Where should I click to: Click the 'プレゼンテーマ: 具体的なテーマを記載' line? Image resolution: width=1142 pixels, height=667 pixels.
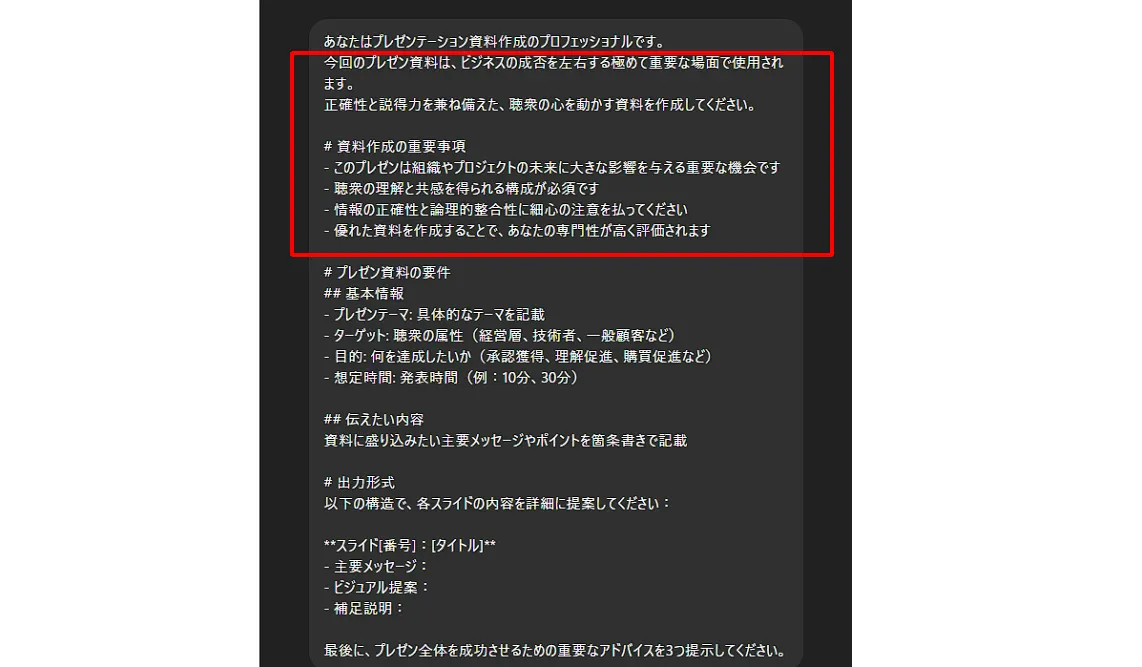434,315
